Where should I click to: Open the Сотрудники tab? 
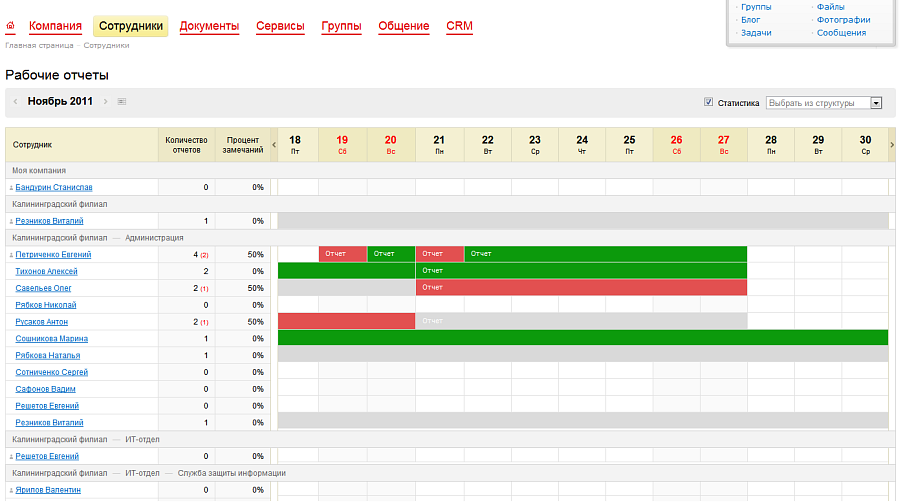131,26
